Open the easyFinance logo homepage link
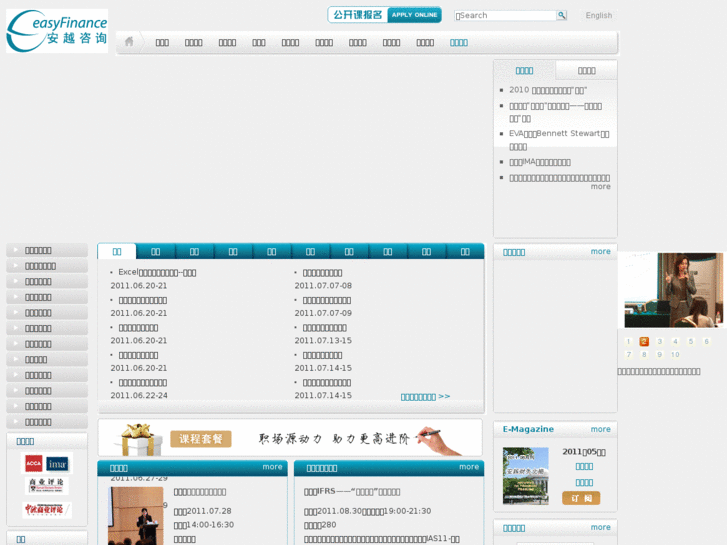Image resolution: width=727 pixels, height=545 pixels. click(57, 31)
